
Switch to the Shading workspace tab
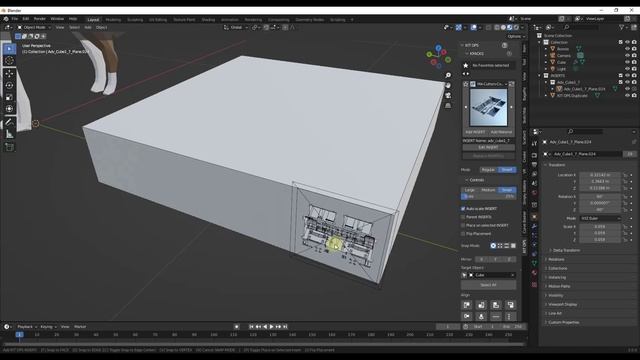point(208,20)
